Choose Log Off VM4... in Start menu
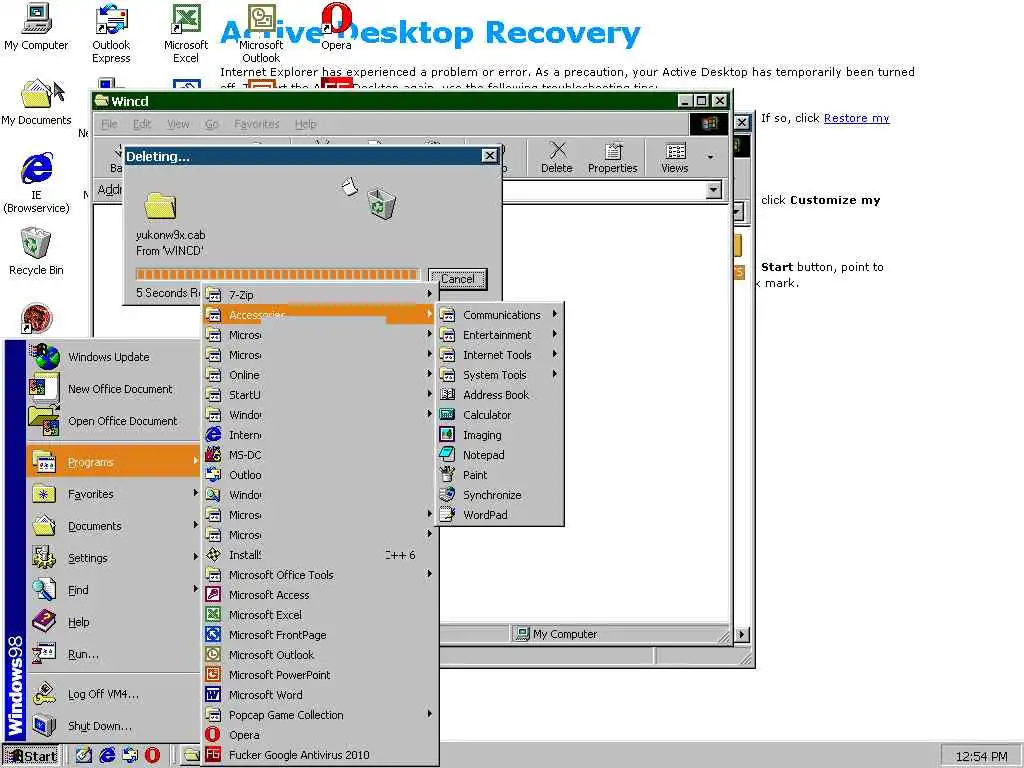This screenshot has height=768, width=1024. tap(114, 694)
